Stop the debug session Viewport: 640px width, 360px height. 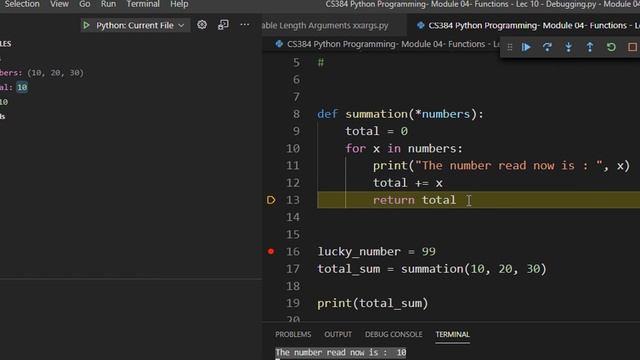(632, 47)
